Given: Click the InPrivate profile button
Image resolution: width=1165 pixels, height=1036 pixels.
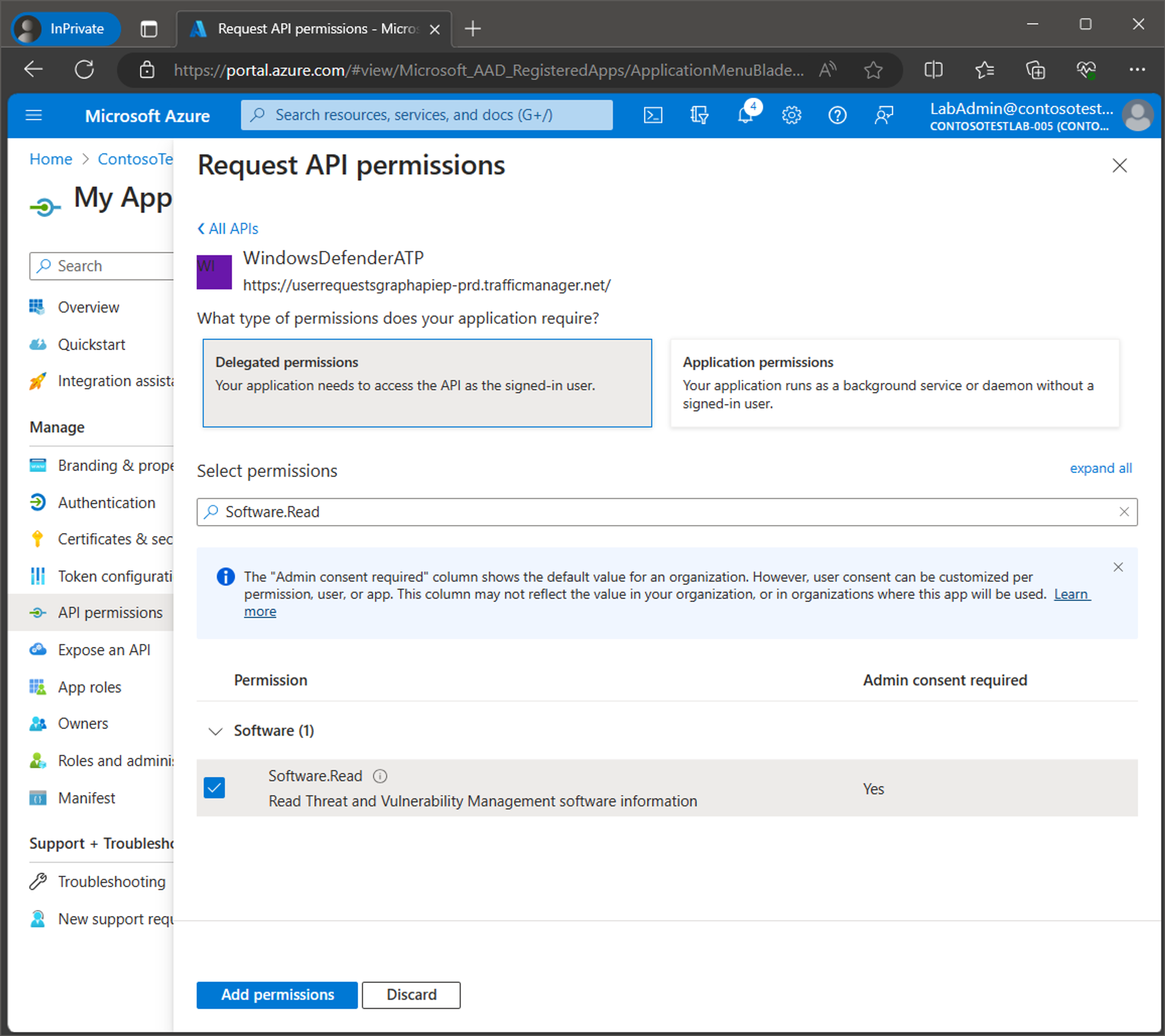Looking at the screenshot, I should [66, 29].
